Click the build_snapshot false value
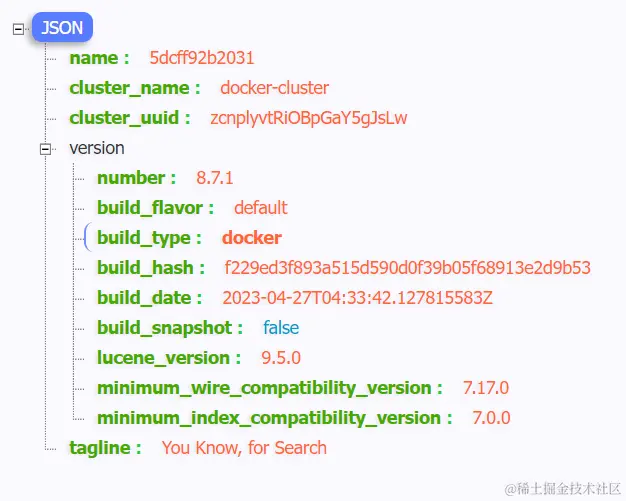The height and width of the screenshot is (501, 626). [x=281, y=328]
